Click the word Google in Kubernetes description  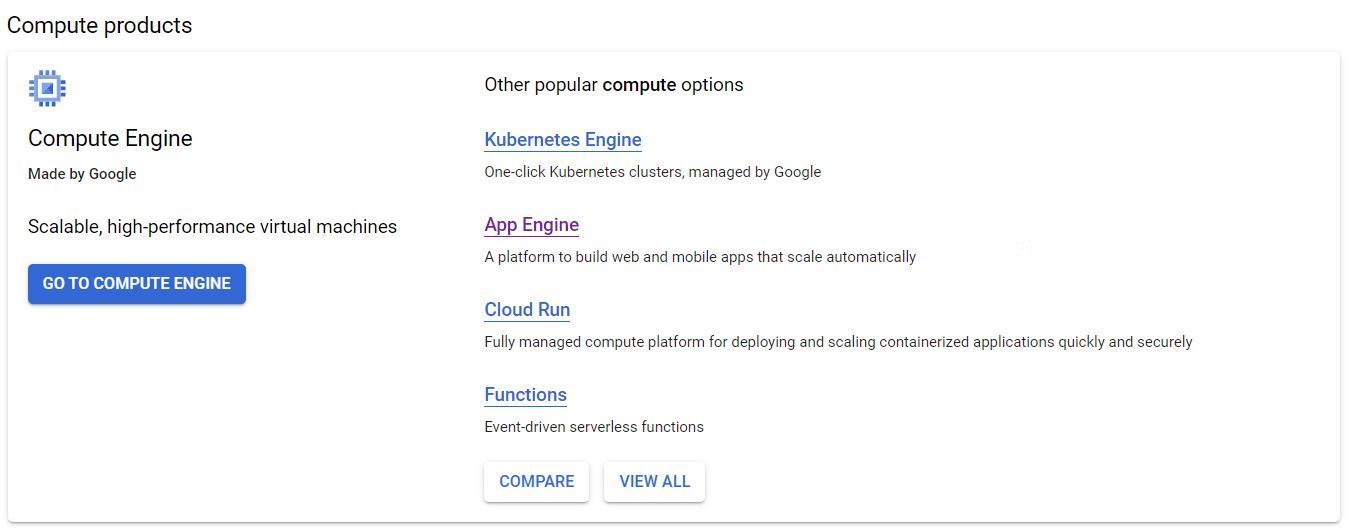[x=797, y=172]
